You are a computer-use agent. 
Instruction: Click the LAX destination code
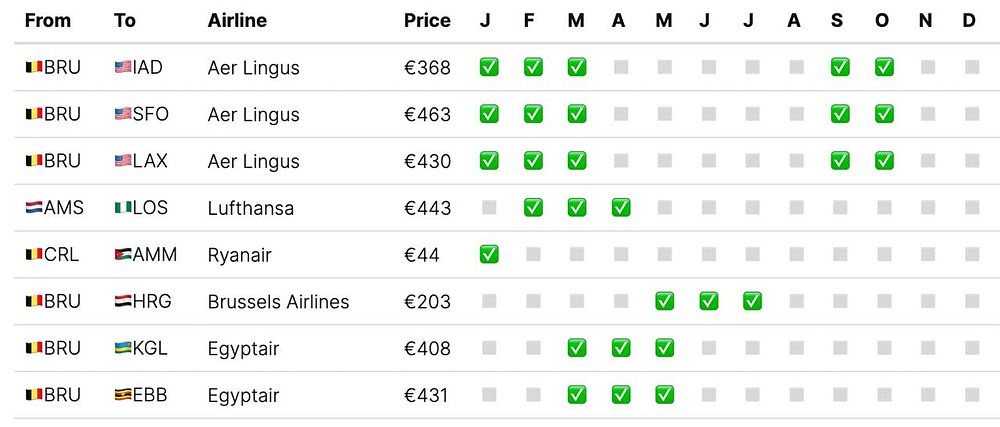point(151,161)
